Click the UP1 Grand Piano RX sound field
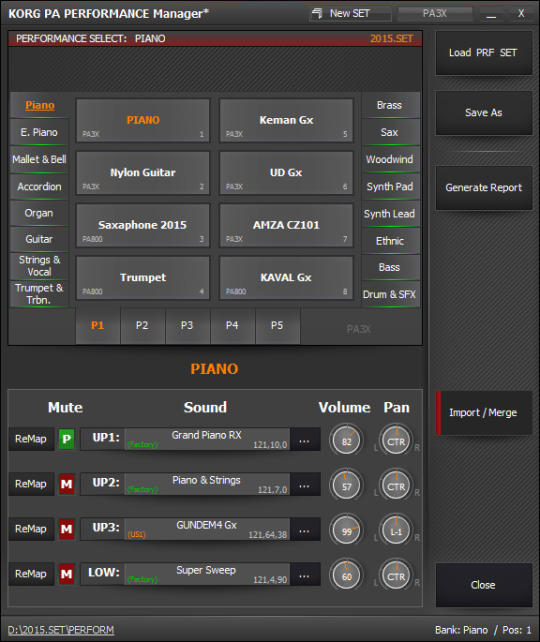This screenshot has width=540, height=642. [207, 439]
